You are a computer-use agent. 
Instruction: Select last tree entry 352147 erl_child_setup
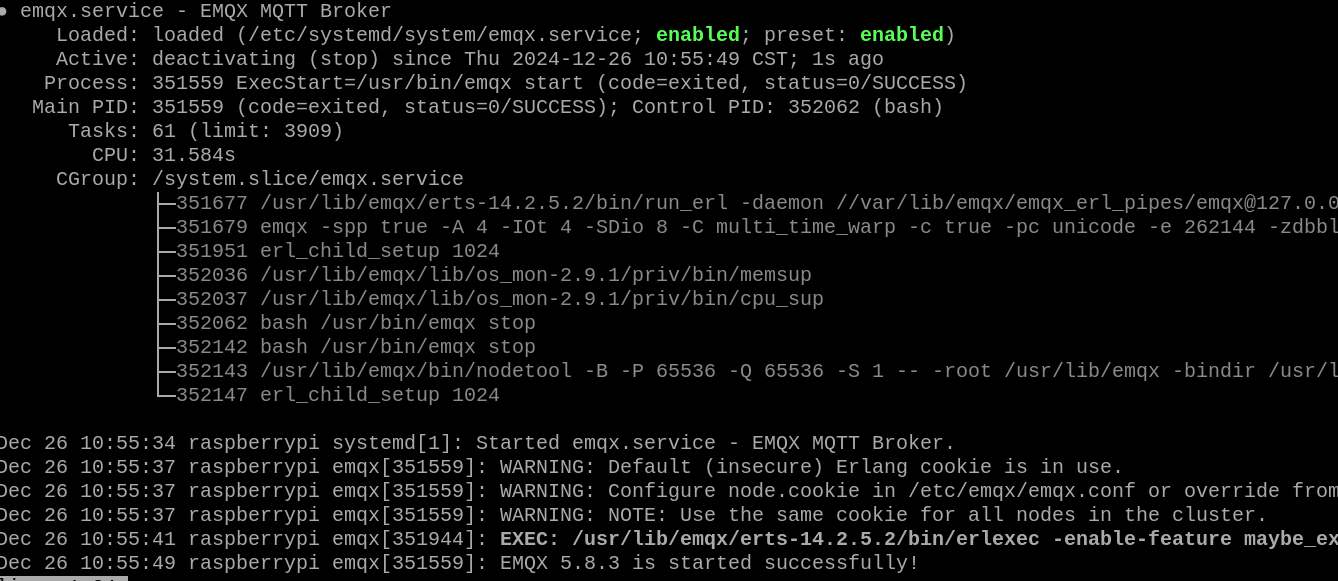click(337, 395)
